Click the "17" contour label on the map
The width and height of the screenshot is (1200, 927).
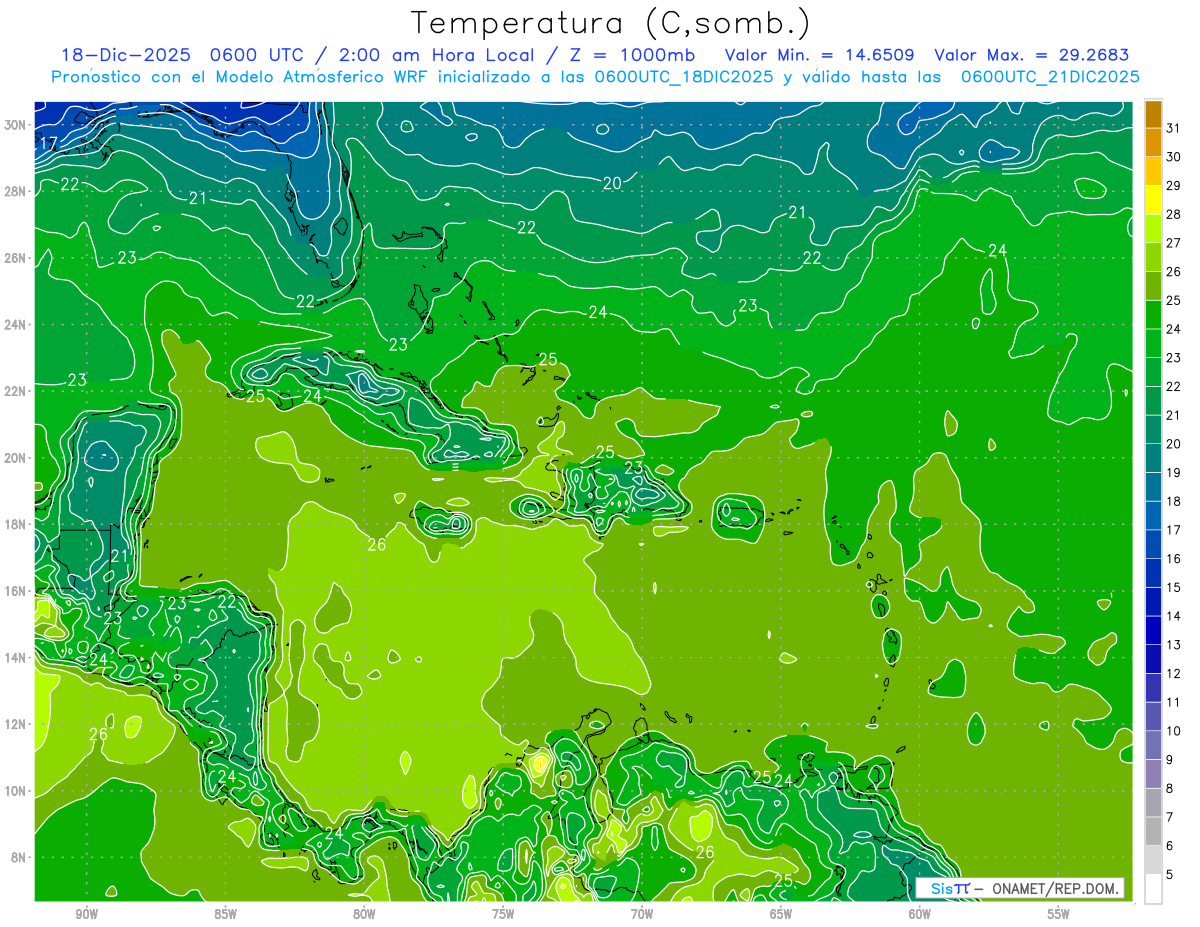(x=47, y=144)
